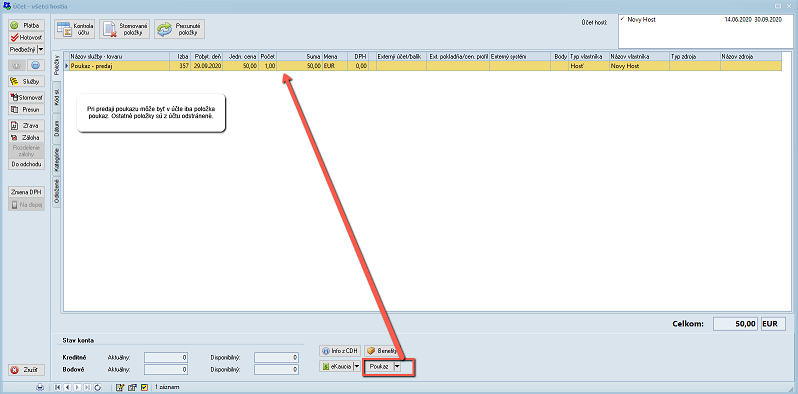798x394 pixels.
Task: Click Bodové Aktuálny value field
Action: tap(166, 370)
